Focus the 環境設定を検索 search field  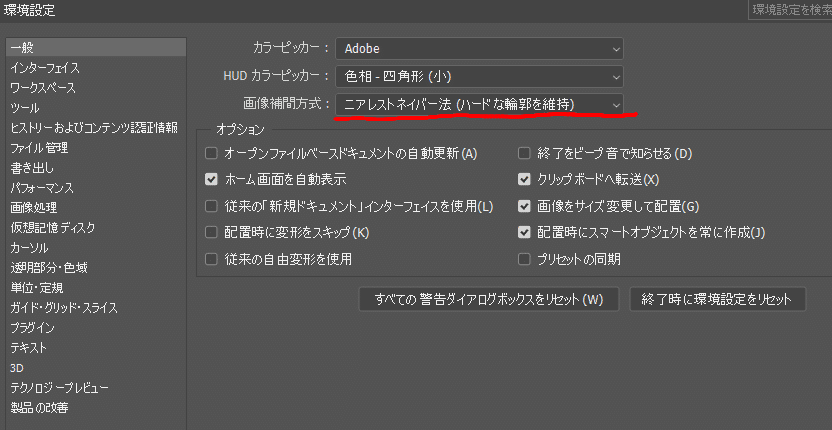[x=790, y=10]
